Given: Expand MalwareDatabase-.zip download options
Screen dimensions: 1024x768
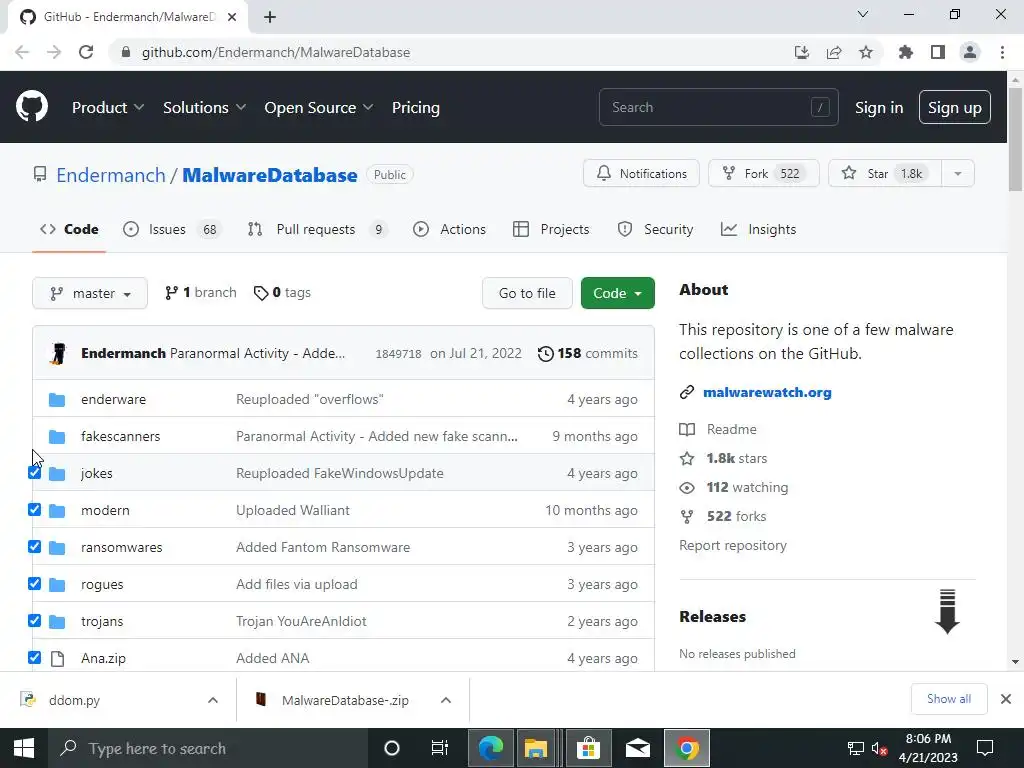Looking at the screenshot, I should [446, 700].
